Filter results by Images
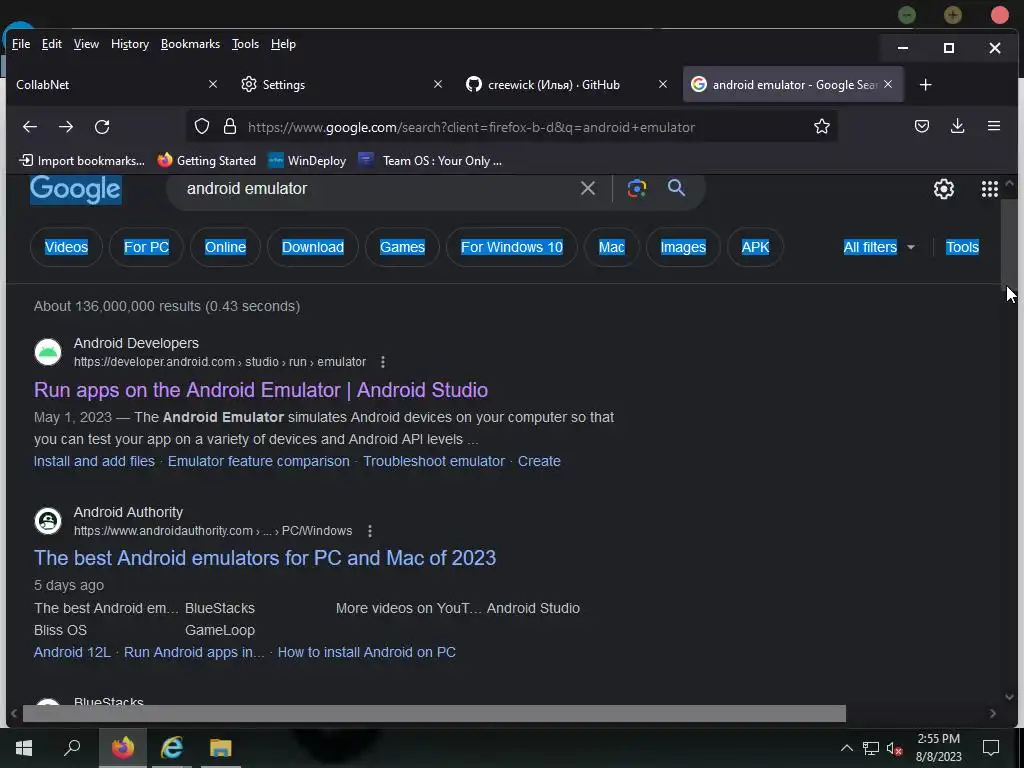The width and height of the screenshot is (1024, 768). tap(683, 247)
